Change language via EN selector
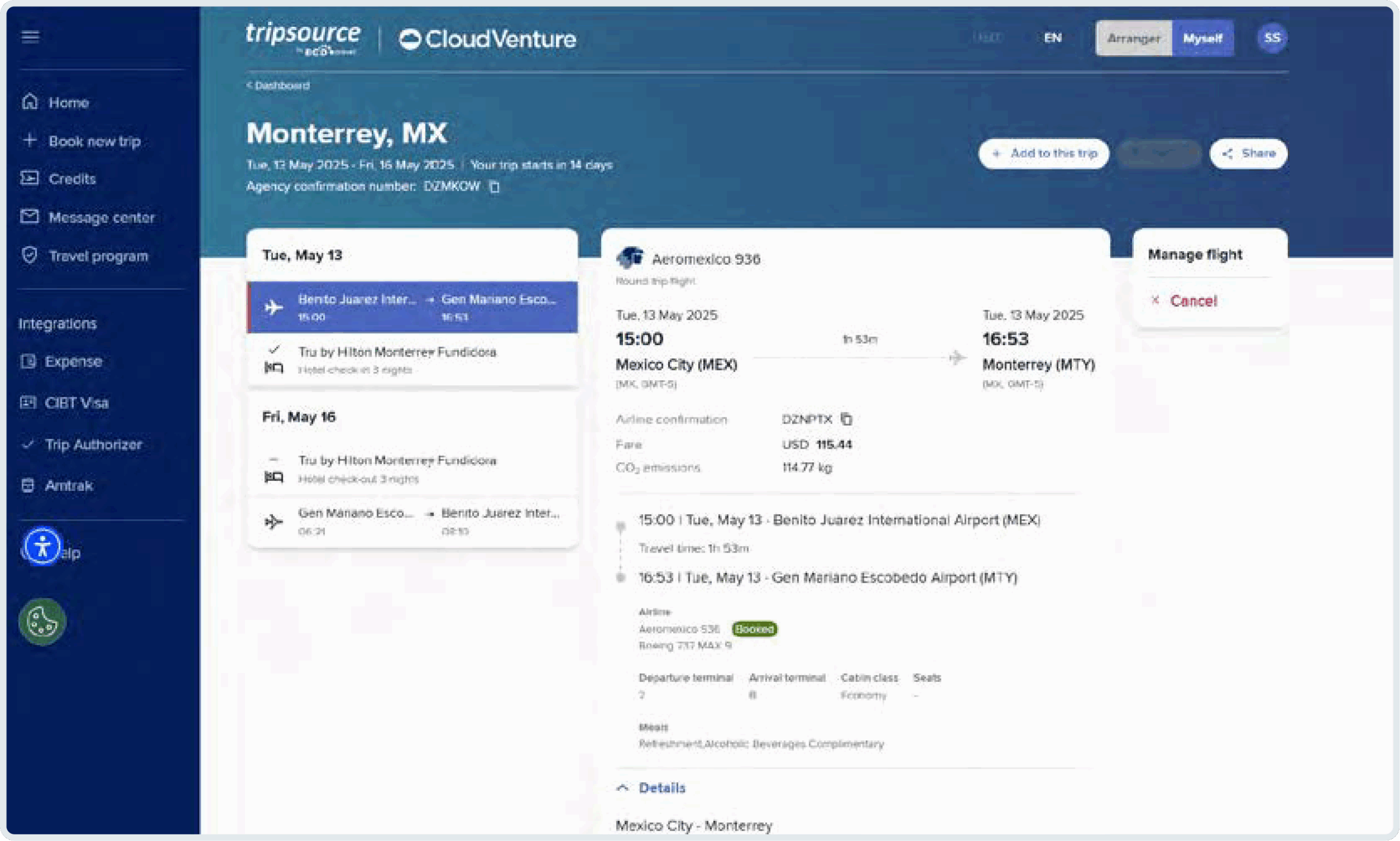This screenshot has width=1400, height=841. click(x=1053, y=38)
